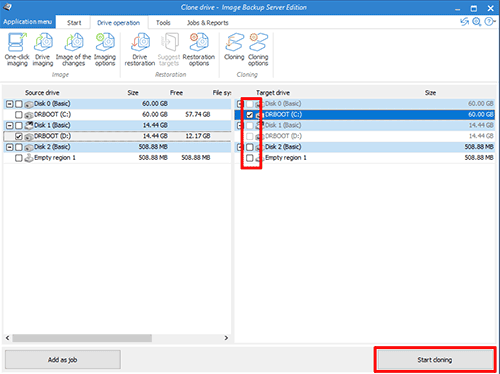The image size is (500, 374).
Task: Open the Jobs & Reports tab
Action: pos(207,23)
